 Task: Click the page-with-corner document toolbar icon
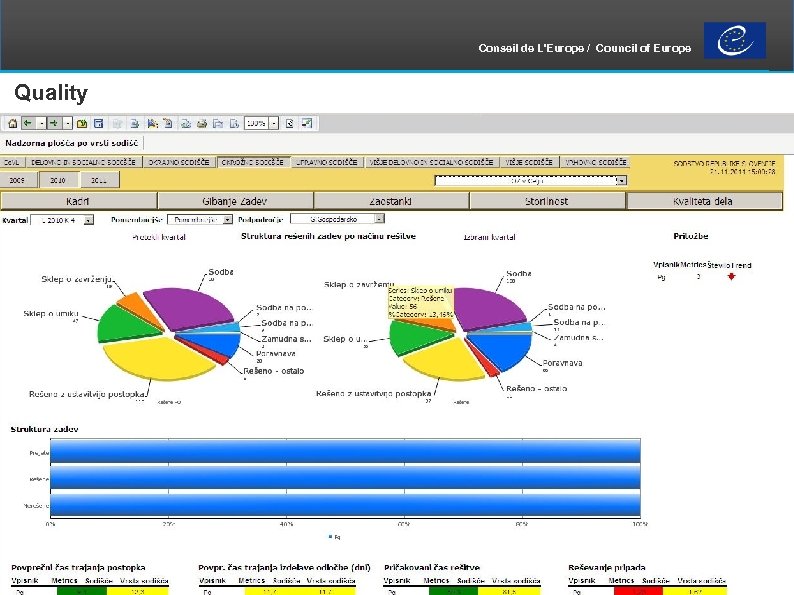coord(168,124)
